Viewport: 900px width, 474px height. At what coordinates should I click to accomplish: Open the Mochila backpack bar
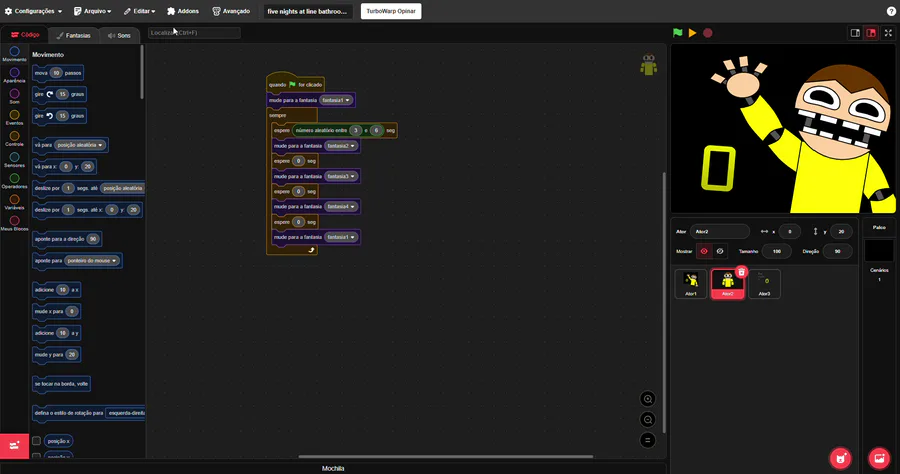[333, 468]
